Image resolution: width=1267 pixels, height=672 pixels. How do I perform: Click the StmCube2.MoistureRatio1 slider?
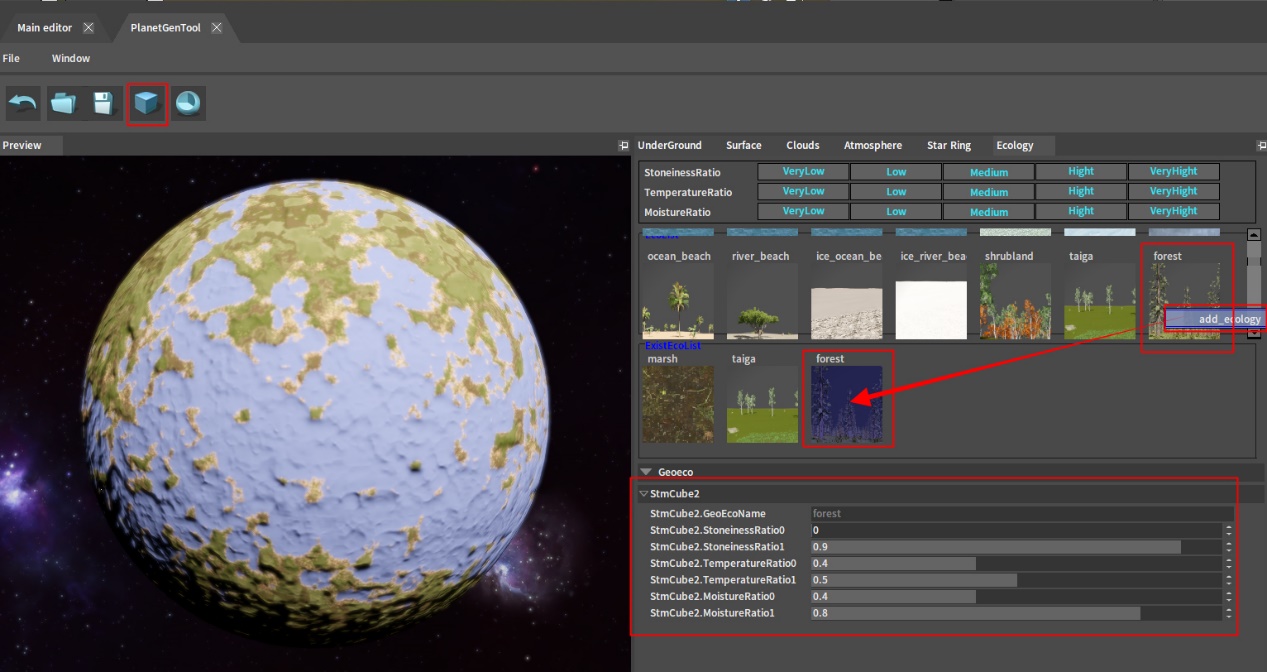1016,613
